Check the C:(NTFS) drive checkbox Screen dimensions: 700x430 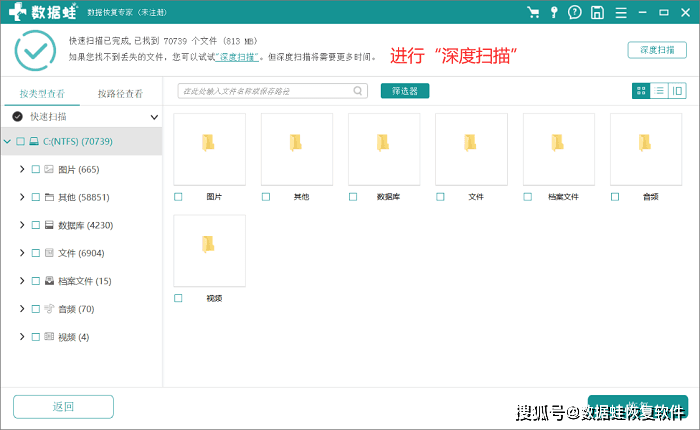[20, 142]
